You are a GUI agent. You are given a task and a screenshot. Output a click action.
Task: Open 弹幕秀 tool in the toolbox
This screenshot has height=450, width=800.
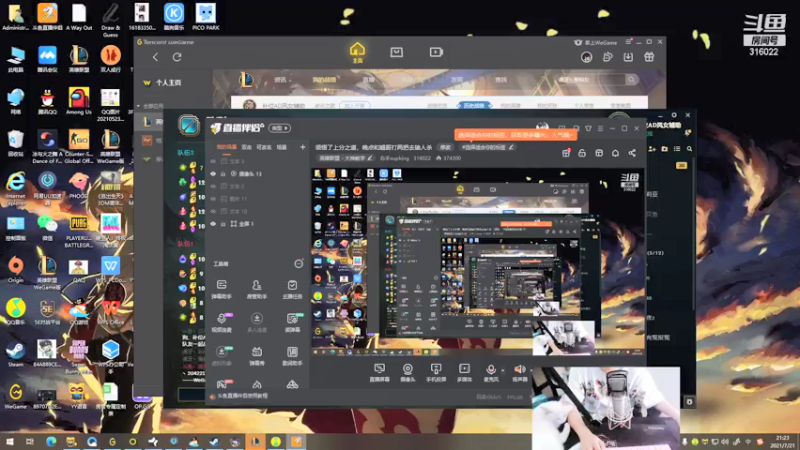click(257, 356)
